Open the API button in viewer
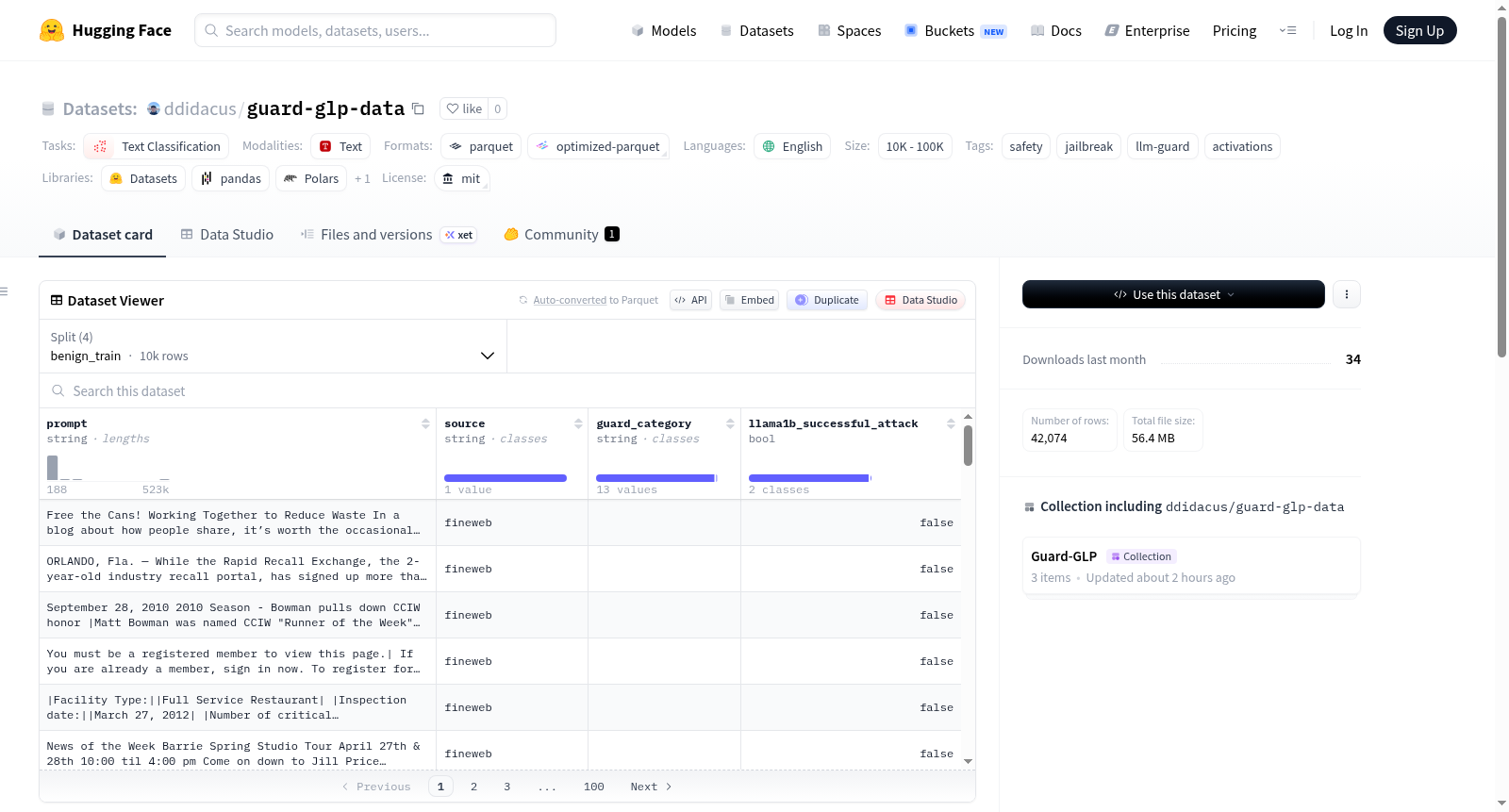This screenshot has height=812, width=1509. click(690, 300)
